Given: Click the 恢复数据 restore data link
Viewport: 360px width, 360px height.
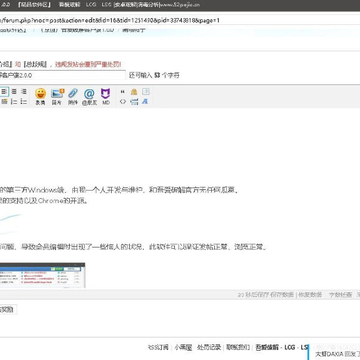Looking at the screenshot, I should click(x=310, y=295).
